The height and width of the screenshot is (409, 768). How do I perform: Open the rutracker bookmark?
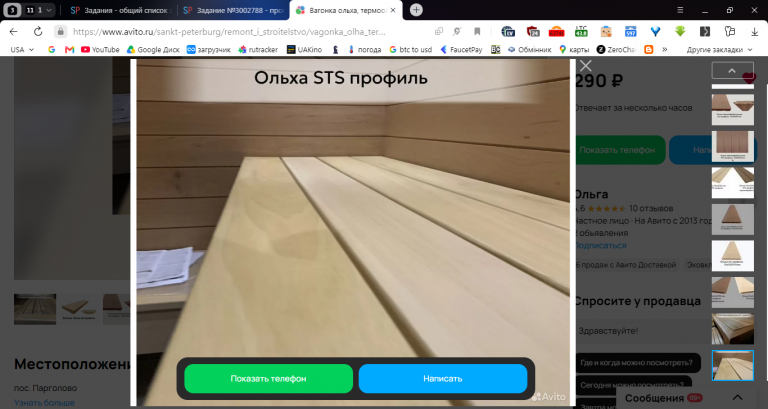258,49
